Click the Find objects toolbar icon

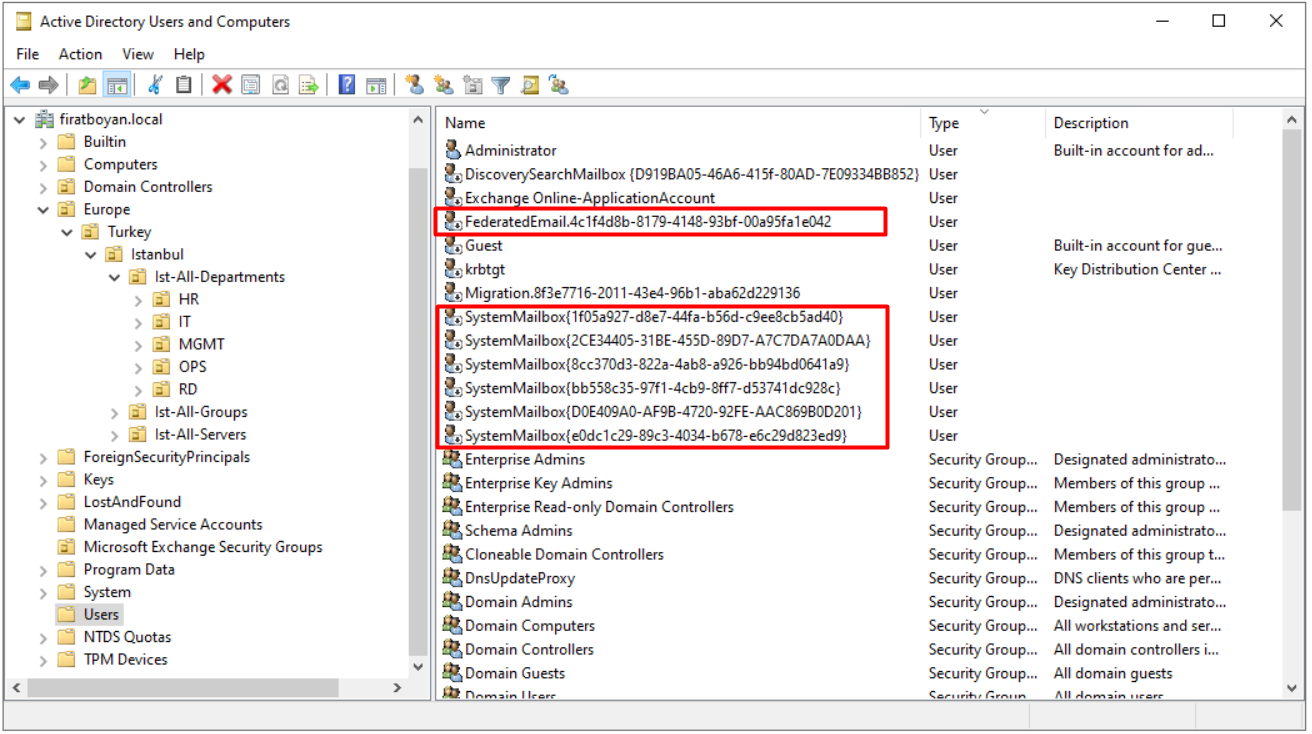(x=530, y=85)
